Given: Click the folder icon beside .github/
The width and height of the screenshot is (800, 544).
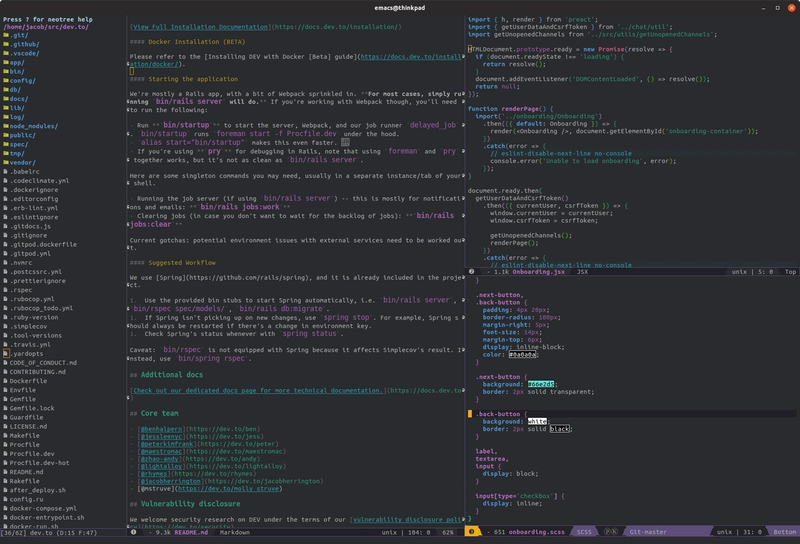Looking at the screenshot, I should point(6,44).
